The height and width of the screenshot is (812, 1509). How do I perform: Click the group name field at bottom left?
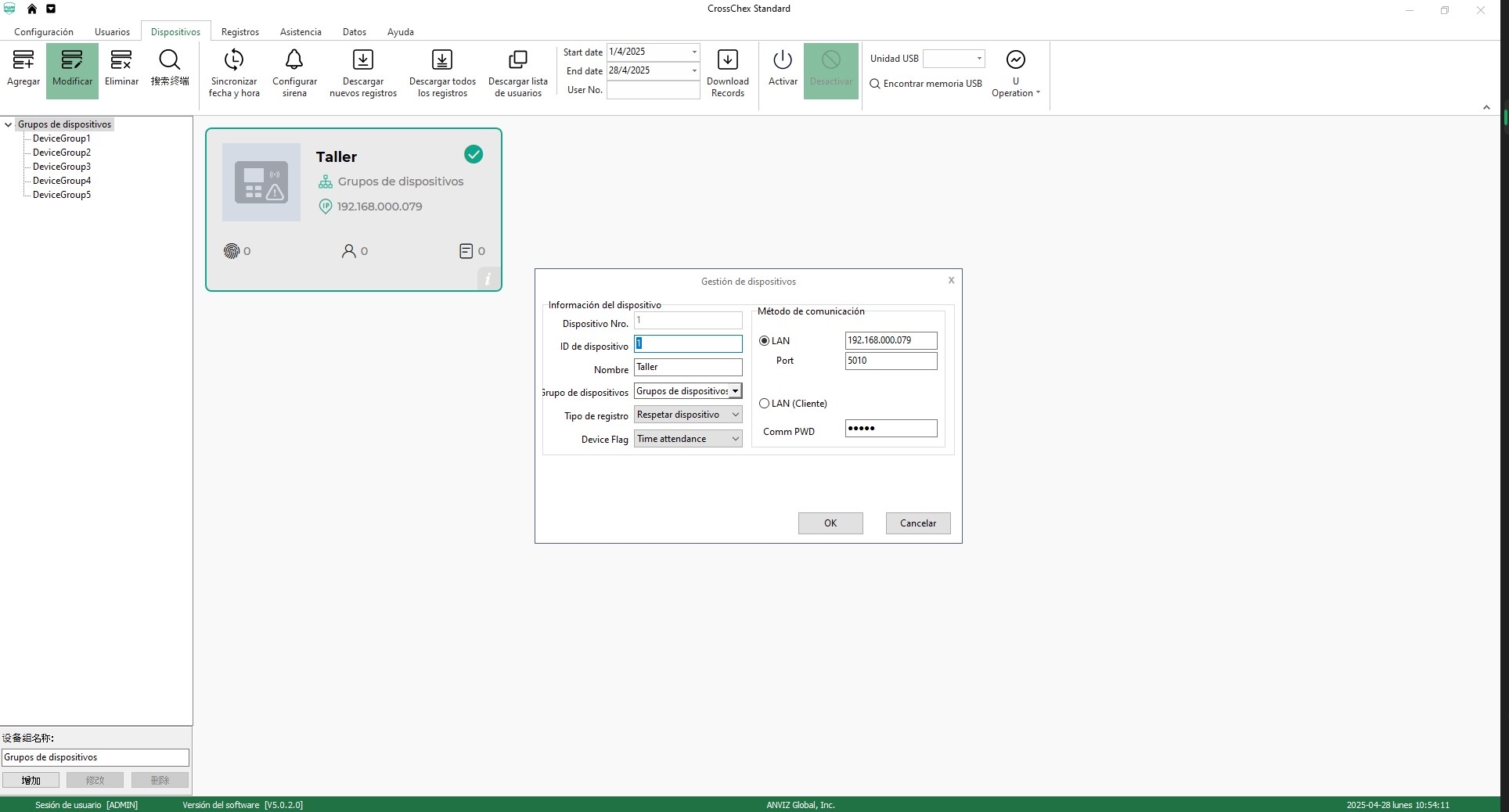pos(95,757)
